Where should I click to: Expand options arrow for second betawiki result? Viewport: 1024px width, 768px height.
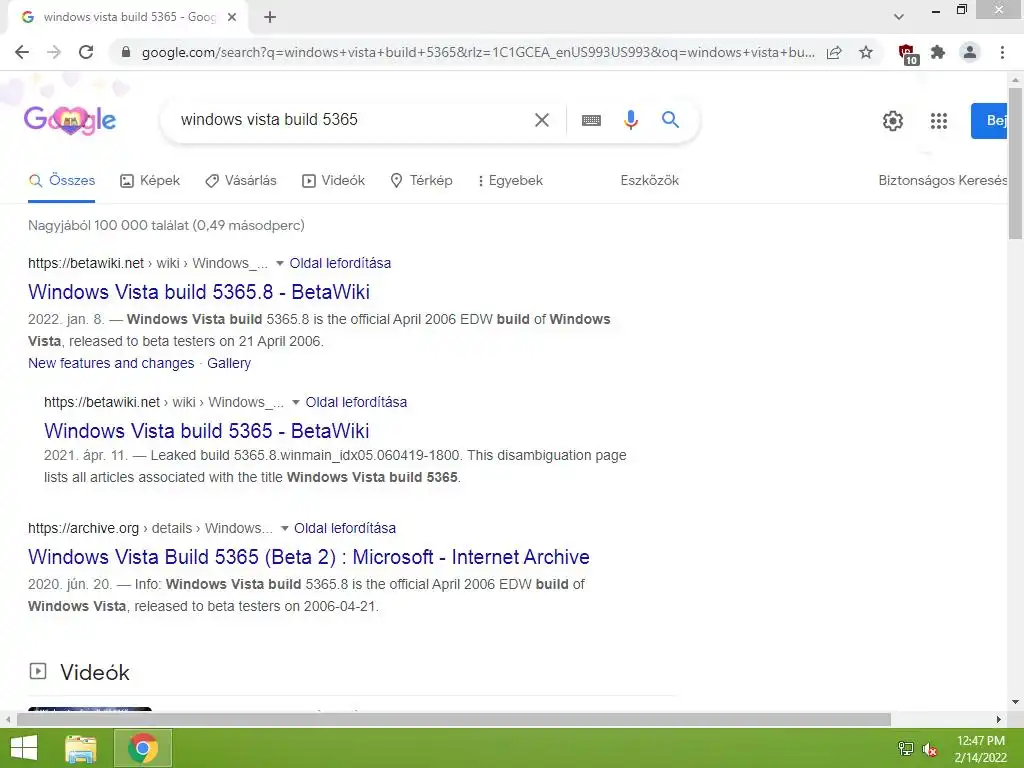pos(296,402)
